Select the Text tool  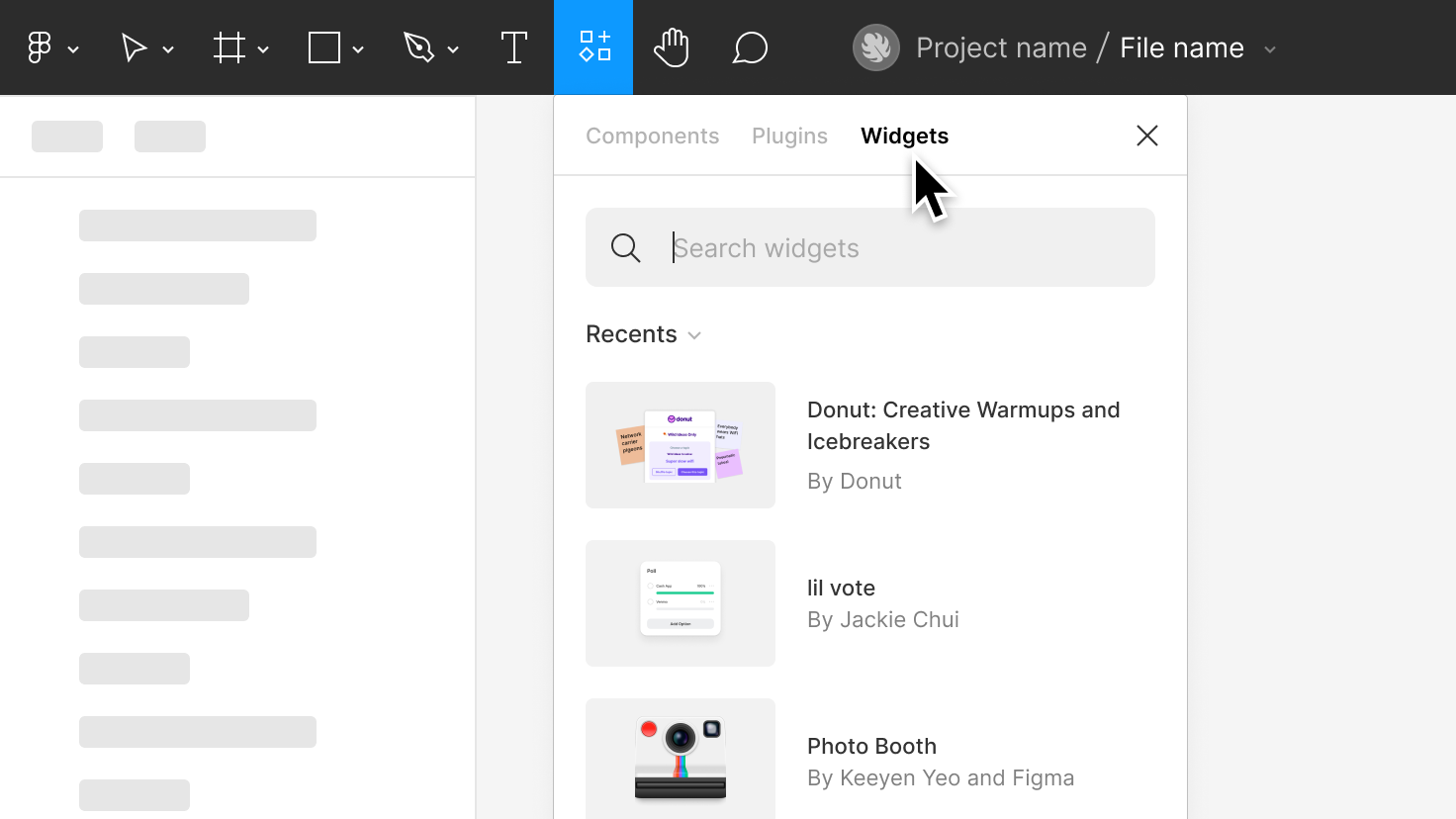click(513, 46)
